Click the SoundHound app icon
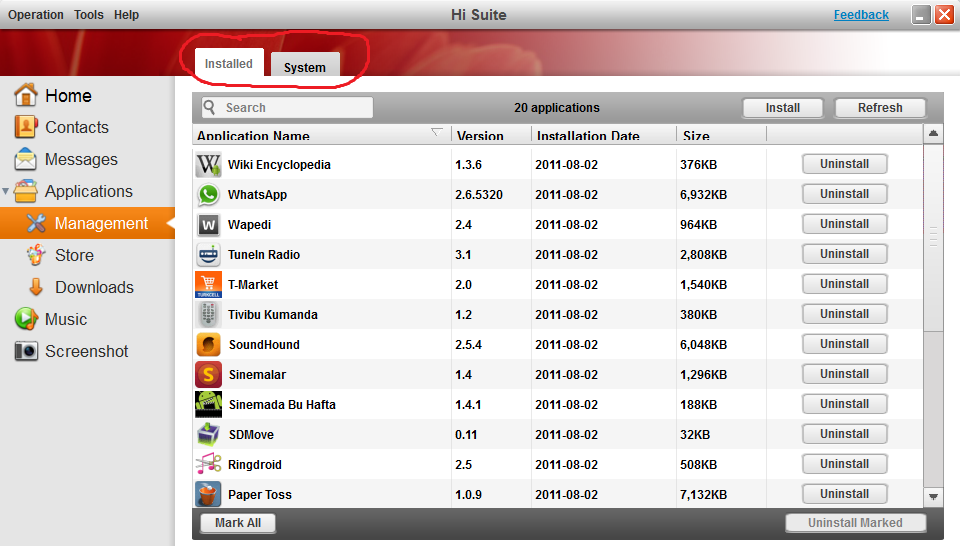The height and width of the screenshot is (546, 960). click(x=208, y=344)
